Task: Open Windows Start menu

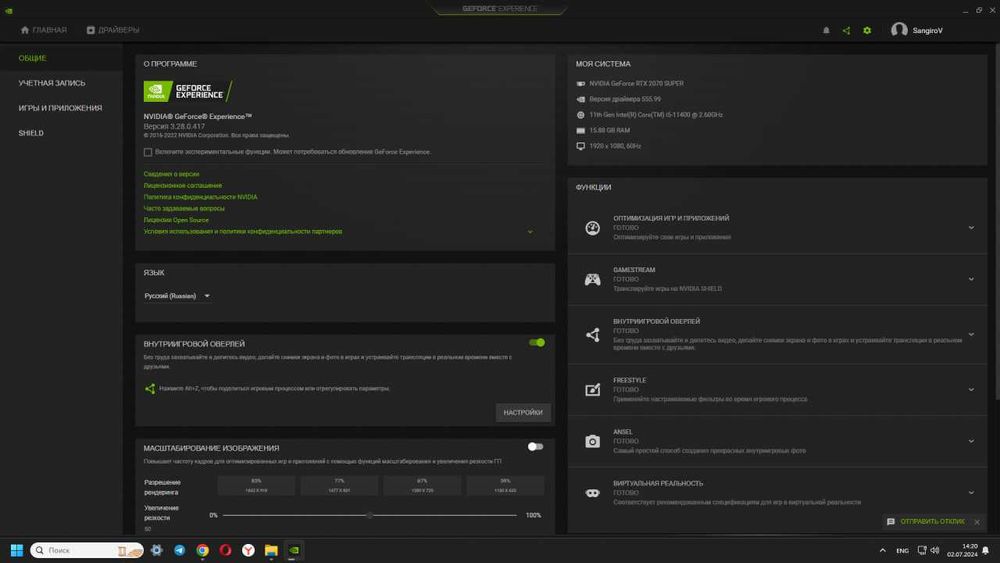Action: point(17,550)
